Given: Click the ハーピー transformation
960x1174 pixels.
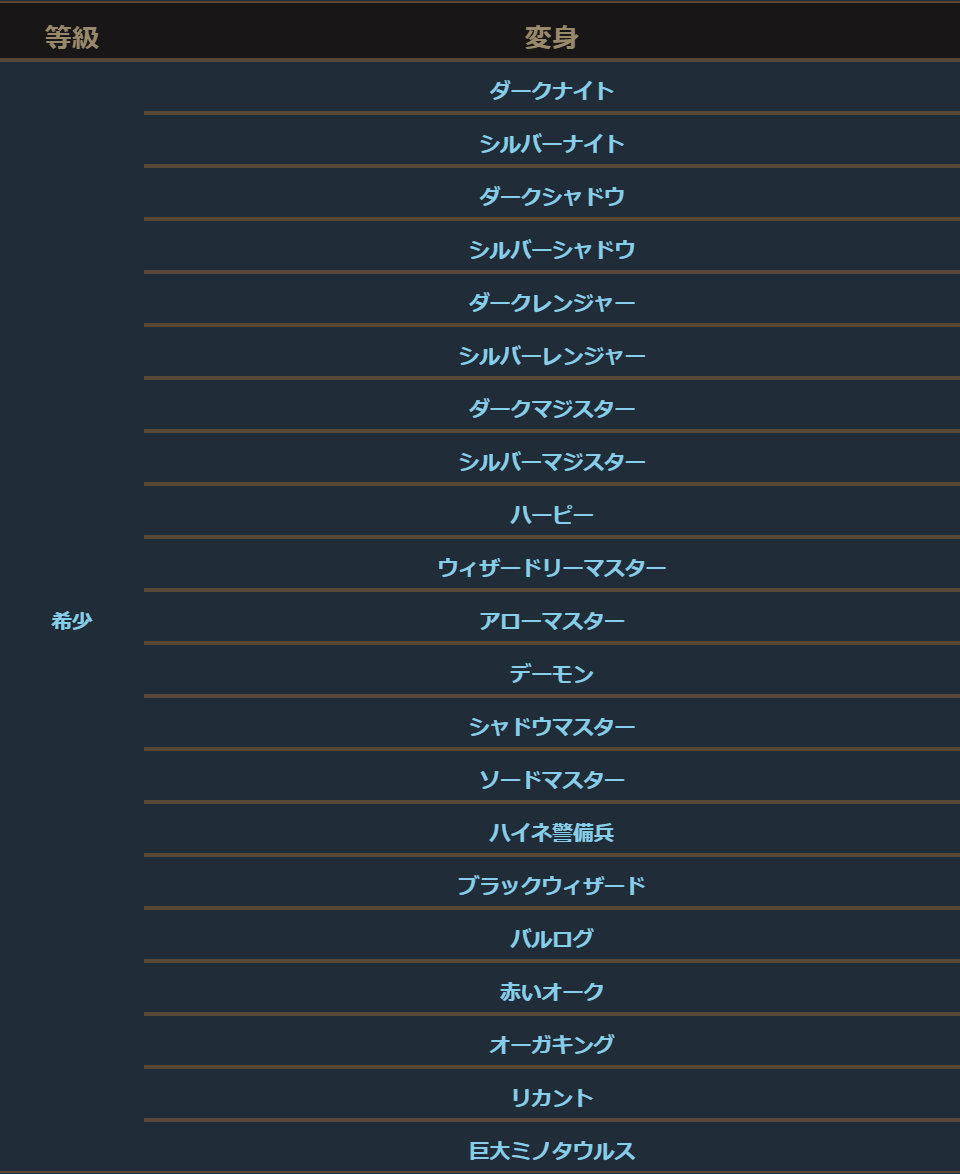Looking at the screenshot, I should [x=551, y=515].
